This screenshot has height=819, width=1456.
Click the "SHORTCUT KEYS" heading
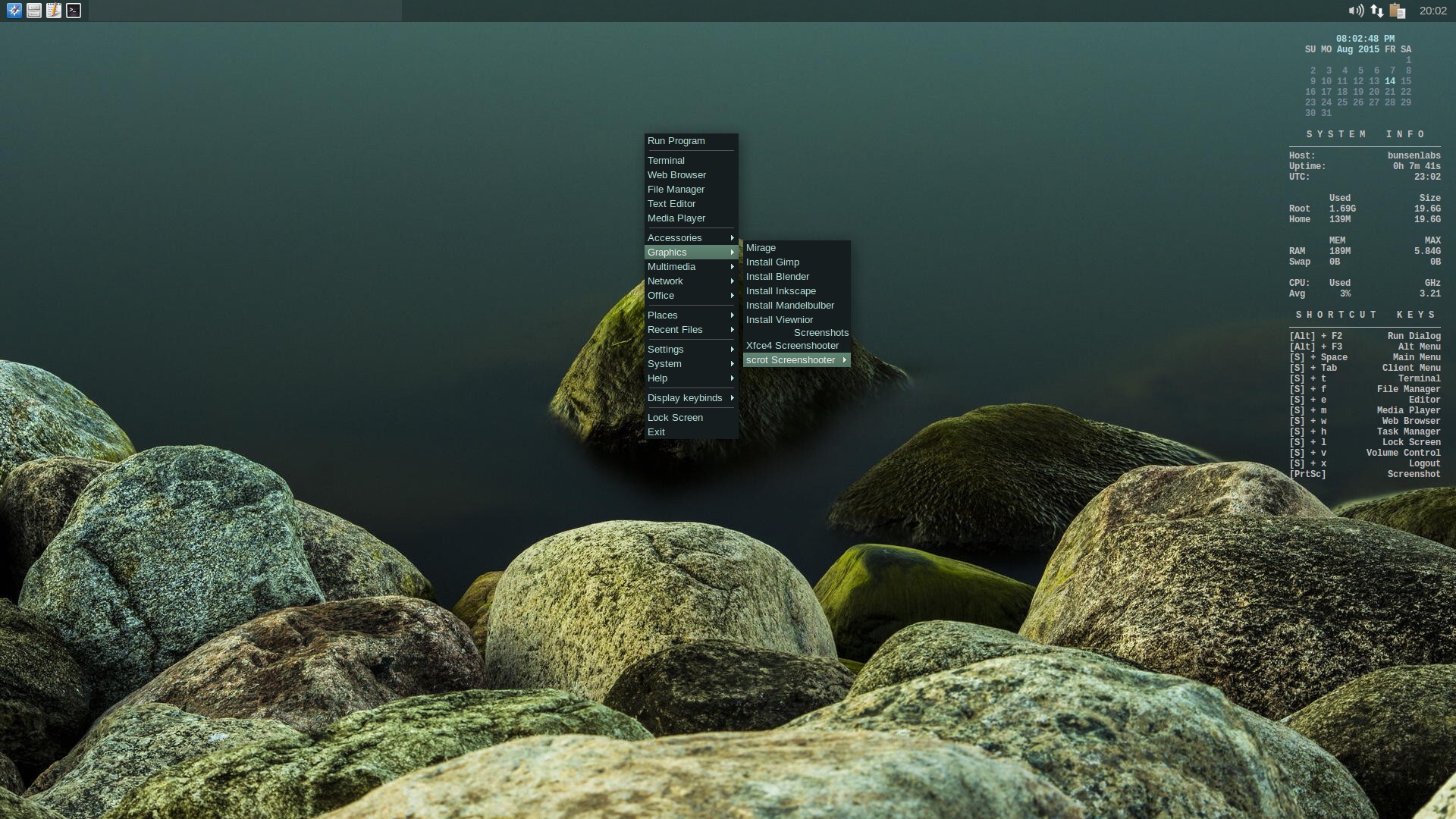point(1365,315)
